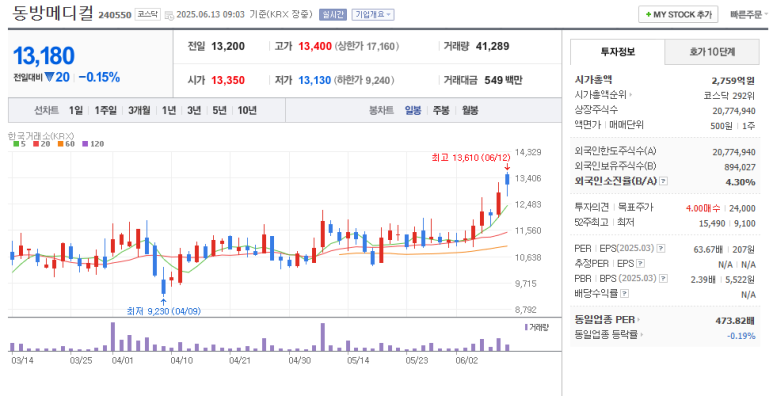Click help icon next to 외국인소진율(B/A)

coord(663,181)
